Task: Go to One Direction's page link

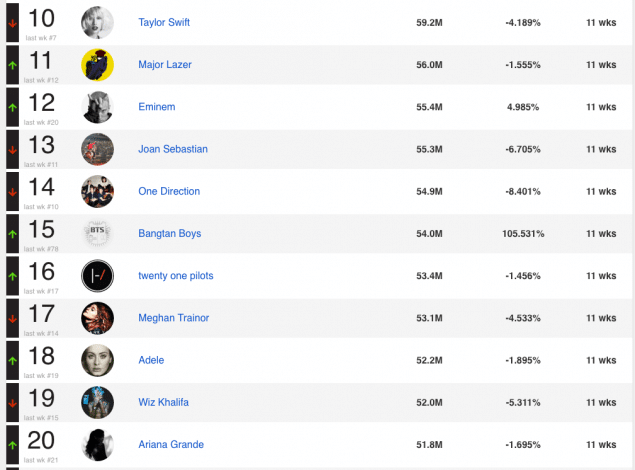Action: (169, 191)
